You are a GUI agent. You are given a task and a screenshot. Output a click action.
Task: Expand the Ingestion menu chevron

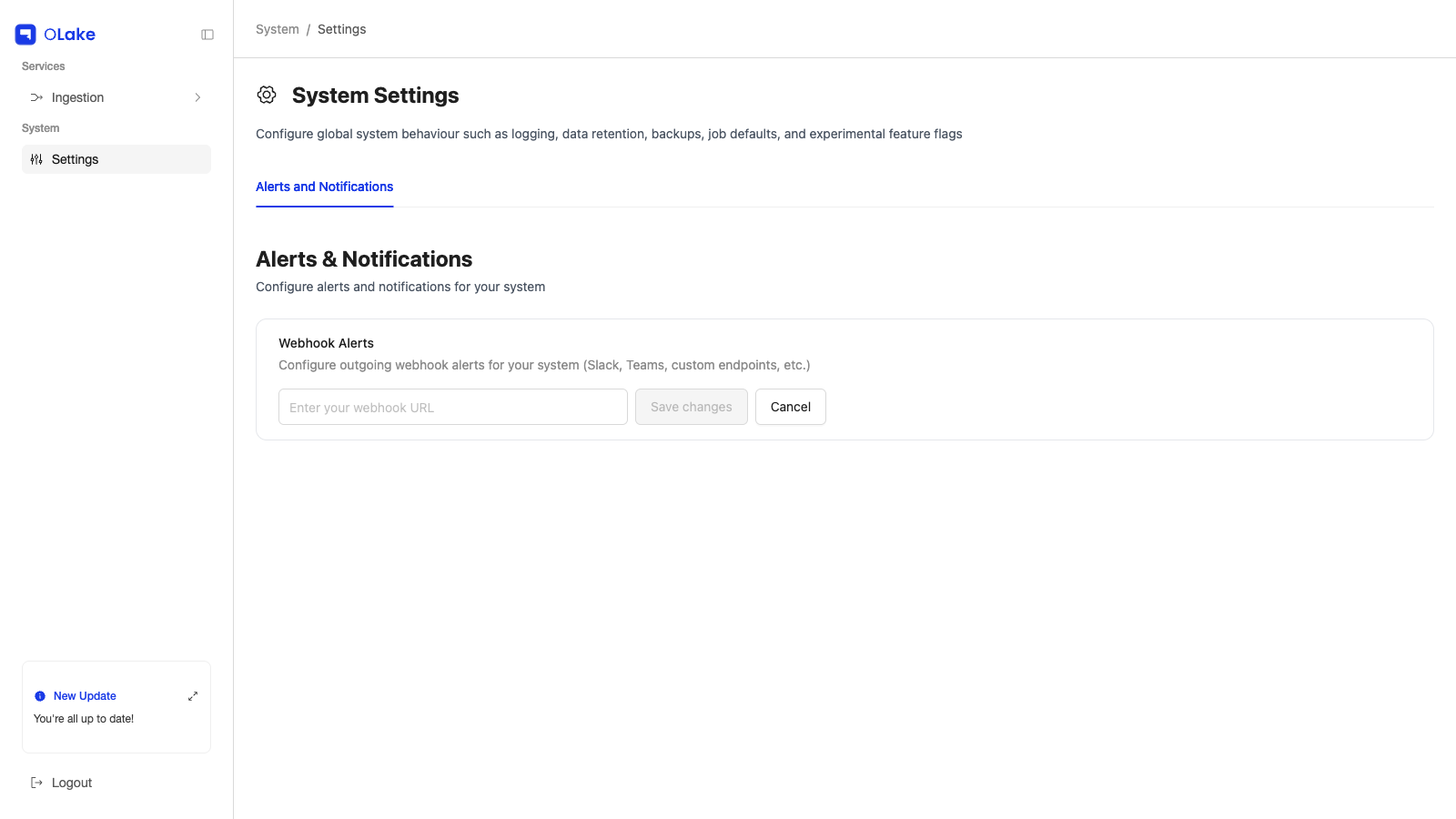[197, 97]
